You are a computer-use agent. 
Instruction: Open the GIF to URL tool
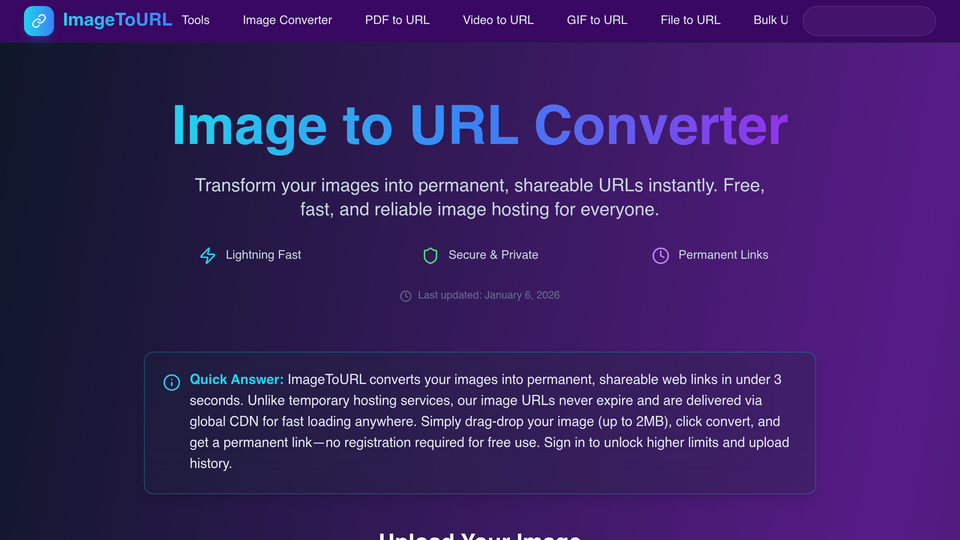[x=597, y=20]
